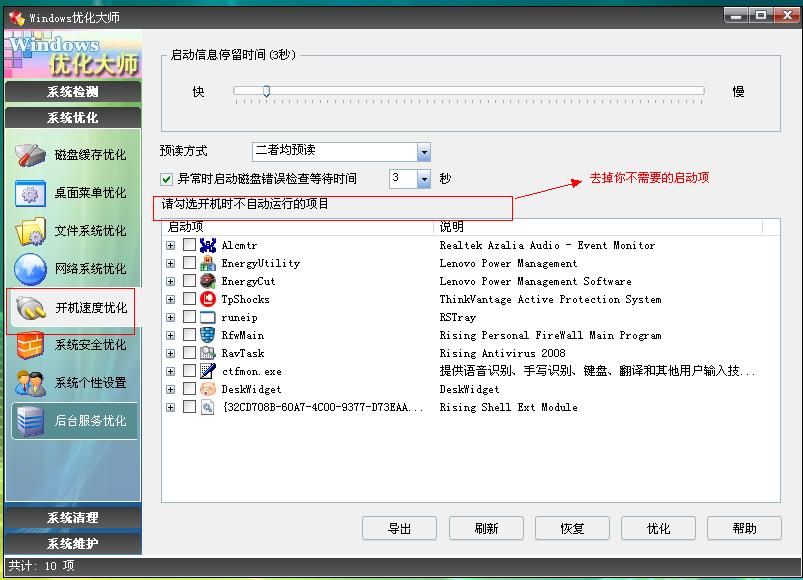Expand the TpShocks tree node
The height and width of the screenshot is (580, 803).
(x=171, y=299)
